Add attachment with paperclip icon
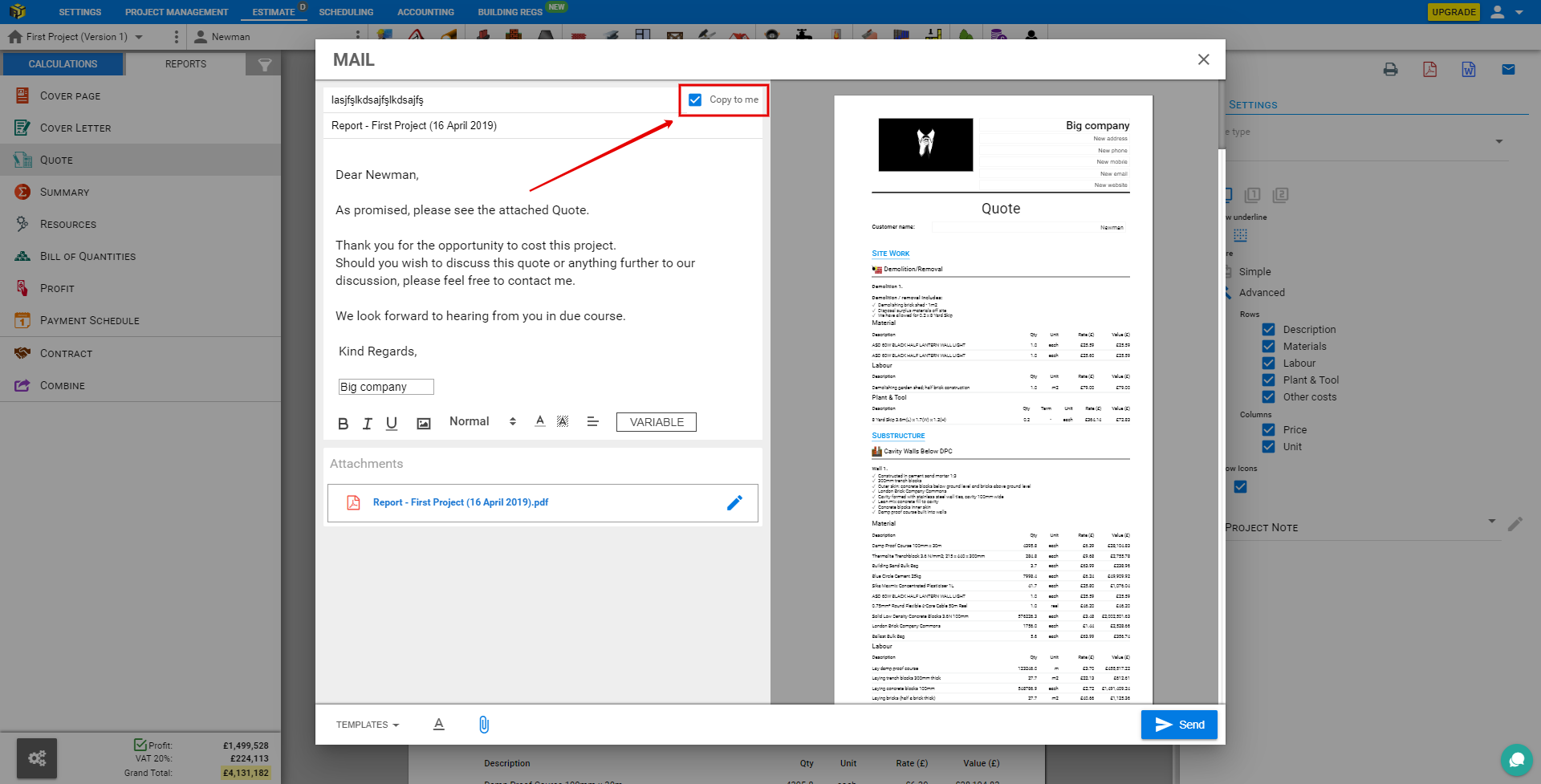Screen dimensions: 1541x784 click(x=484, y=725)
